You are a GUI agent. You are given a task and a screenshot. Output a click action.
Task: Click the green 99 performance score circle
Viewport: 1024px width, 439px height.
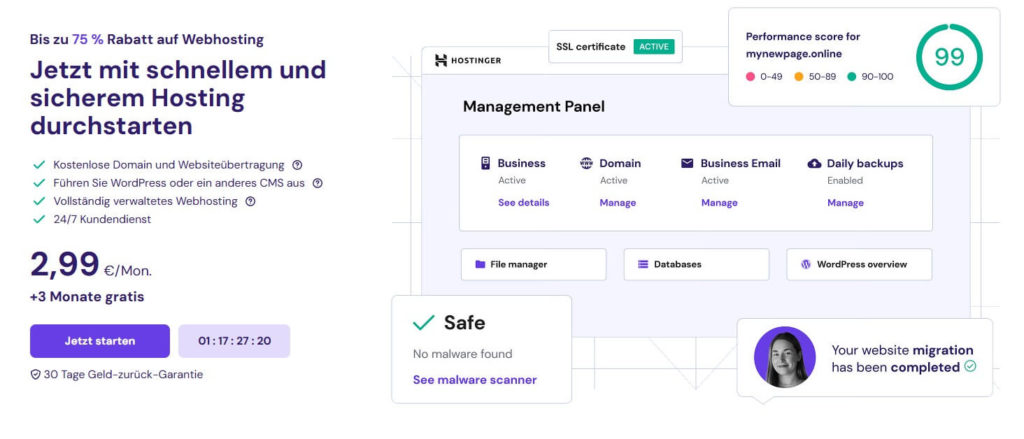pos(948,56)
